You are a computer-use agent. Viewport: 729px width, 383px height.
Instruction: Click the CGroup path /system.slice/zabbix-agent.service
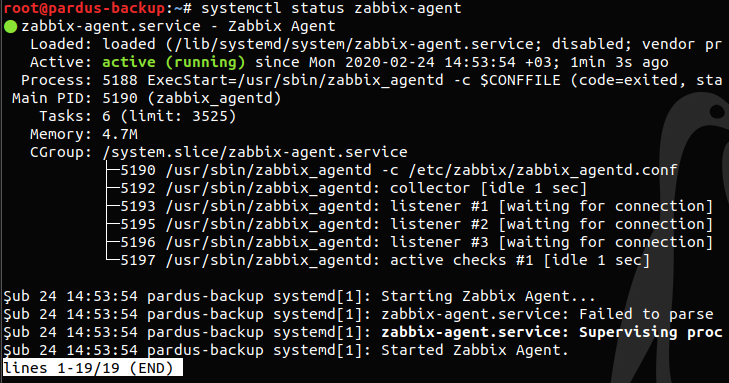255,152
